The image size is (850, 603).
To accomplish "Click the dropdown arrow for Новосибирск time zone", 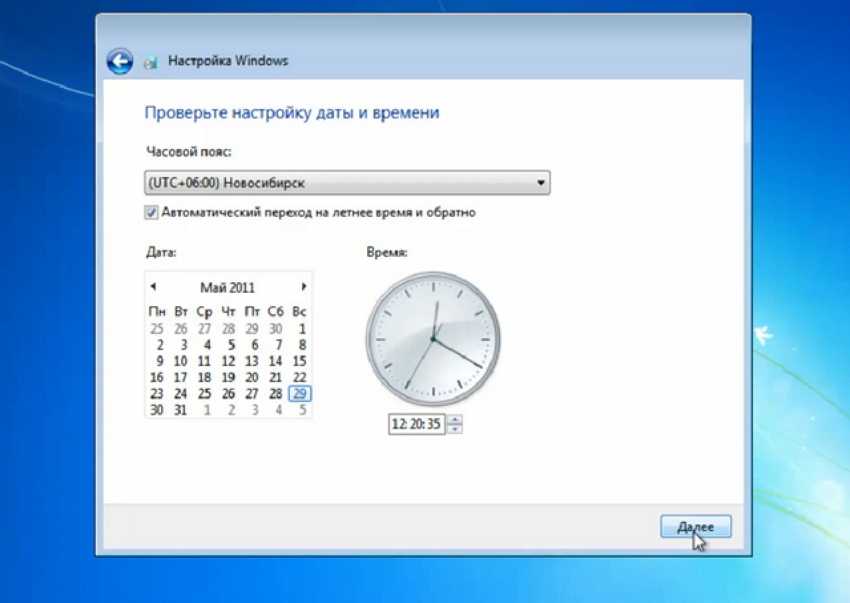I will point(540,183).
